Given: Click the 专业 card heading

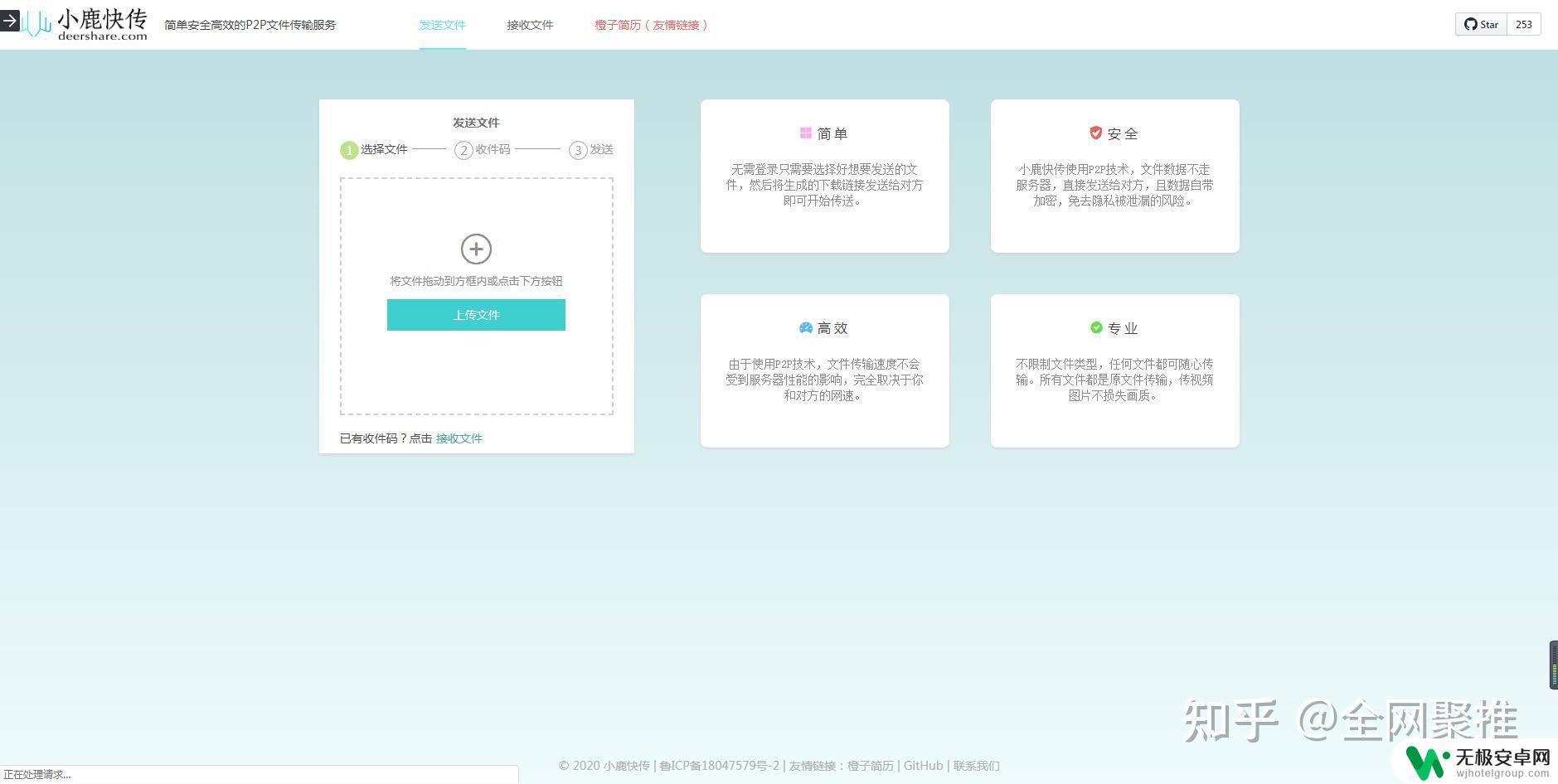Looking at the screenshot, I should [1123, 328].
